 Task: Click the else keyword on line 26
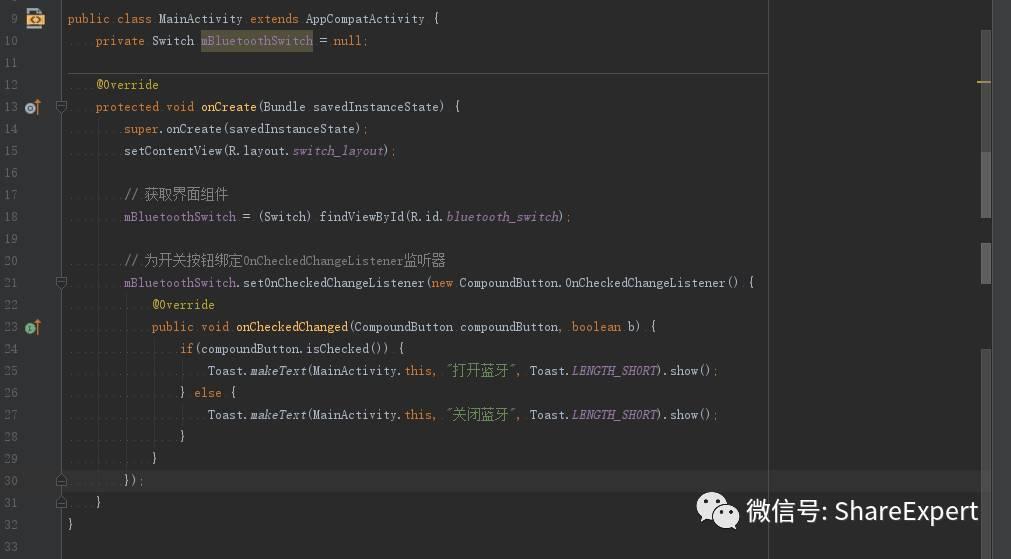(208, 393)
